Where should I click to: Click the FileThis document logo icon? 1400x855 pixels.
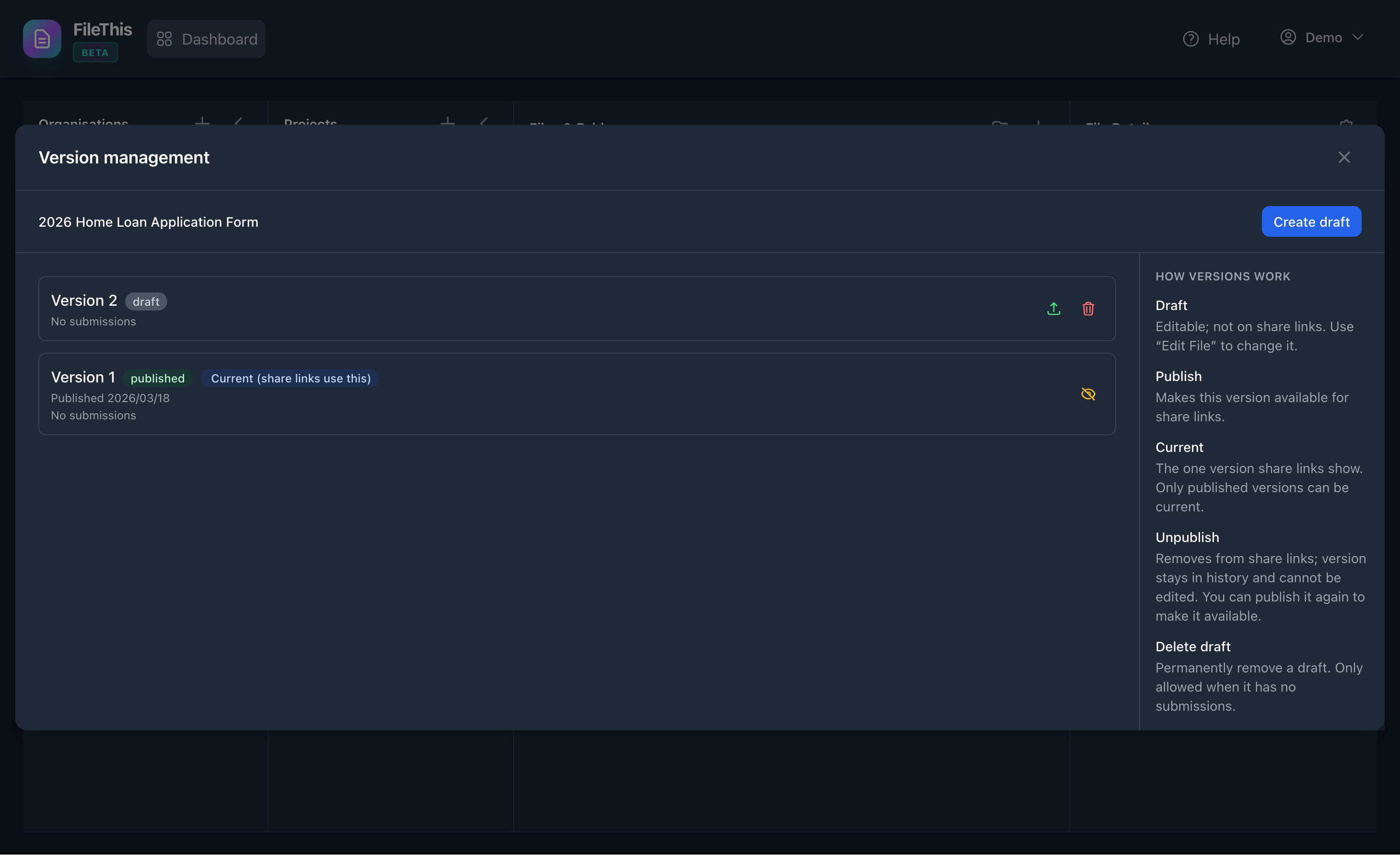pos(42,39)
